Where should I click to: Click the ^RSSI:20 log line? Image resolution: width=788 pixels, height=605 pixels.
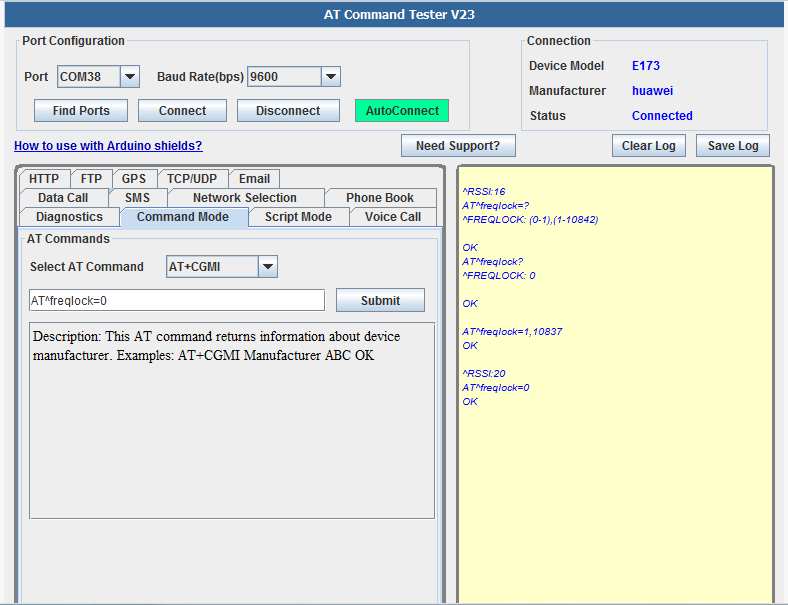click(x=484, y=374)
